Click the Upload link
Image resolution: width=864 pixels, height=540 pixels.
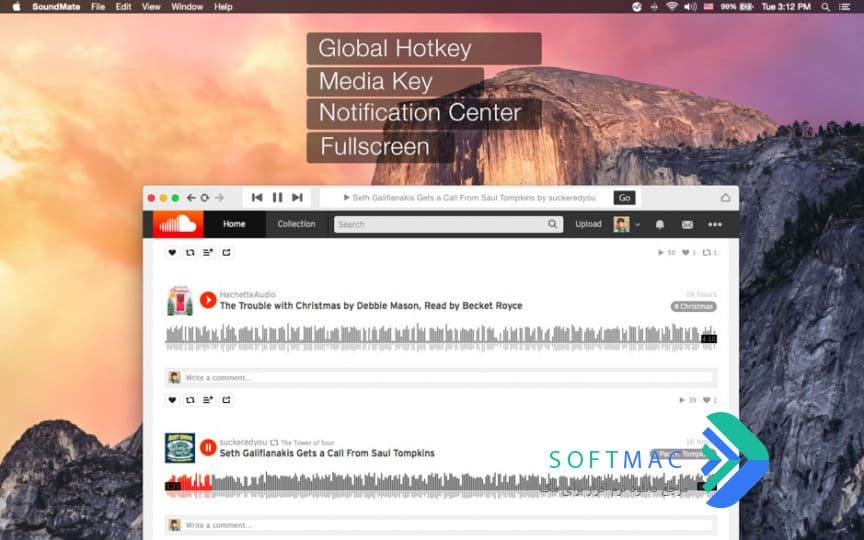[x=588, y=224]
